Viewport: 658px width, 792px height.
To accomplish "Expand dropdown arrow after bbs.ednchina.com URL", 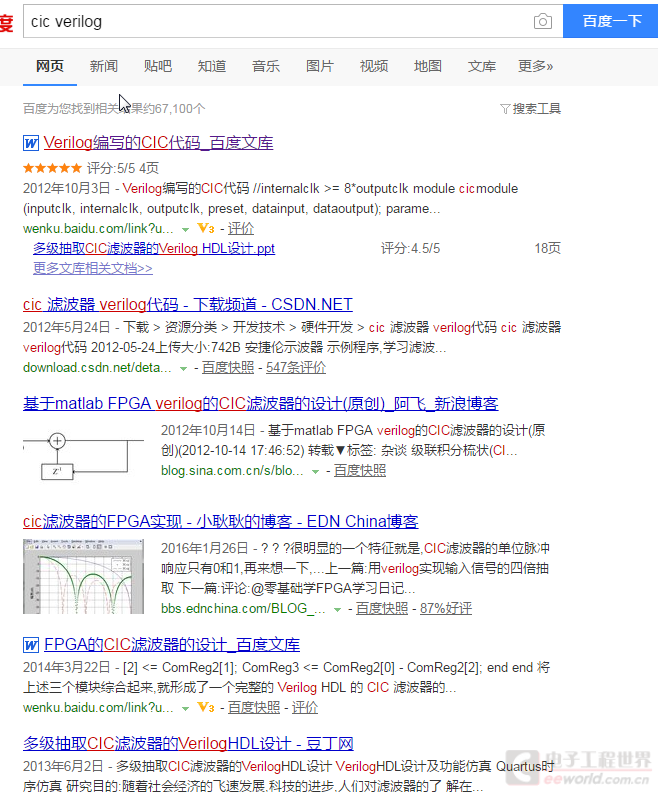I will (337, 610).
